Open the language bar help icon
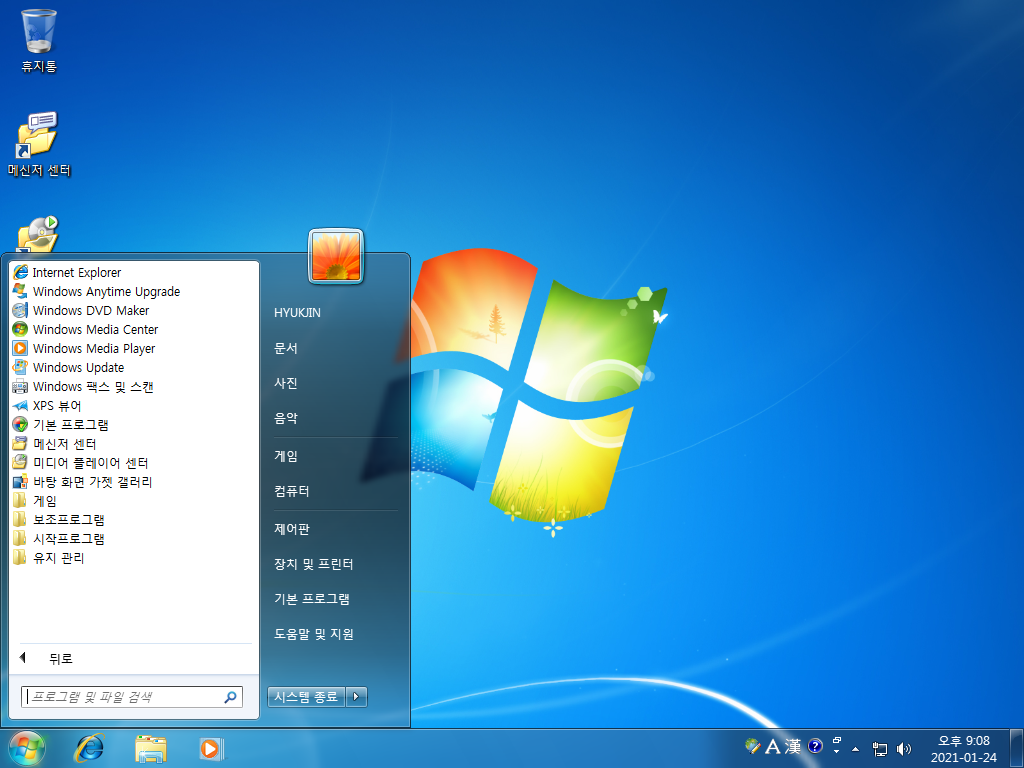This screenshot has height=768, width=1024. [x=815, y=746]
